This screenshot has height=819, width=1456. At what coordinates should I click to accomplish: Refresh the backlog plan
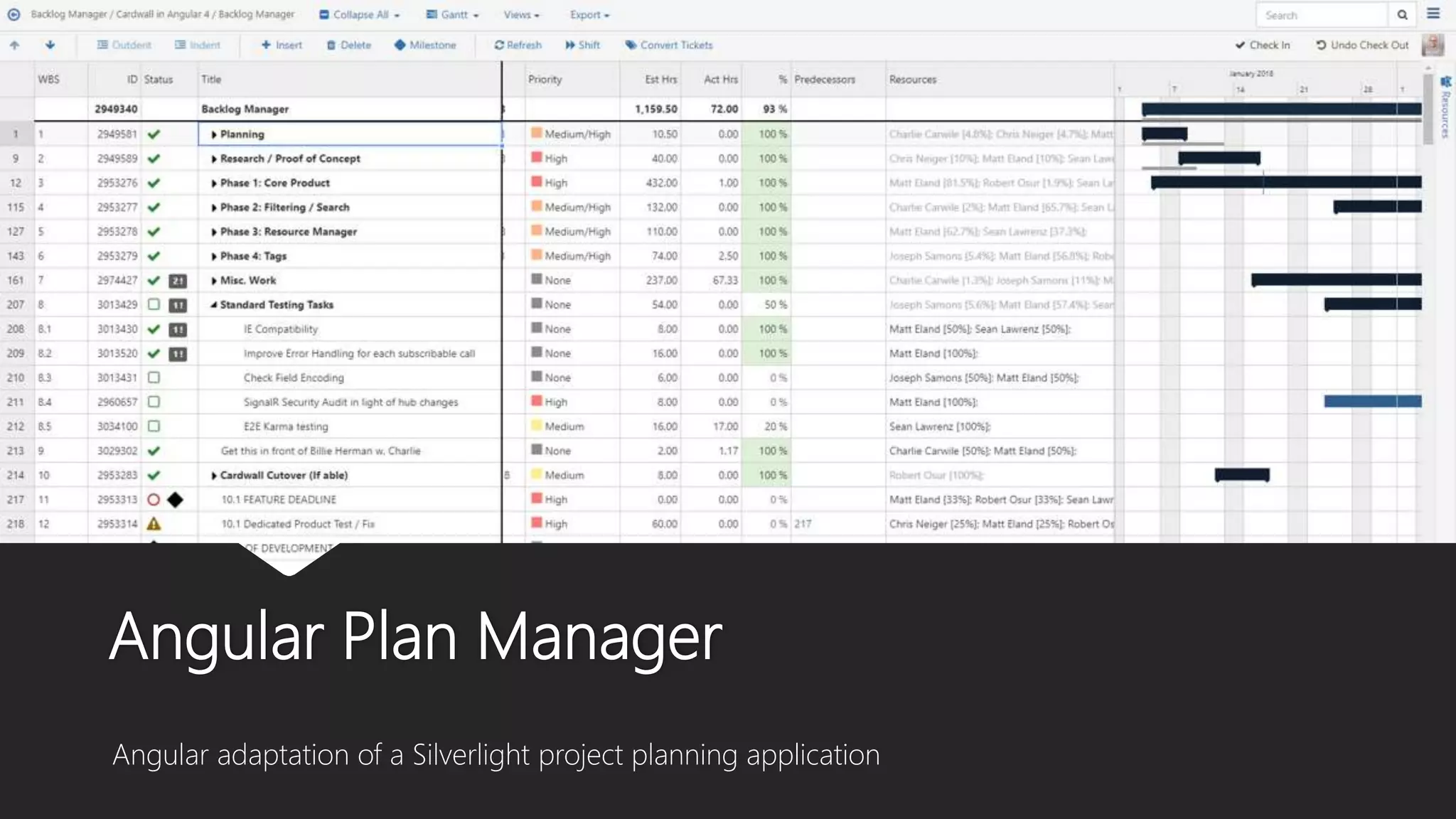518,45
